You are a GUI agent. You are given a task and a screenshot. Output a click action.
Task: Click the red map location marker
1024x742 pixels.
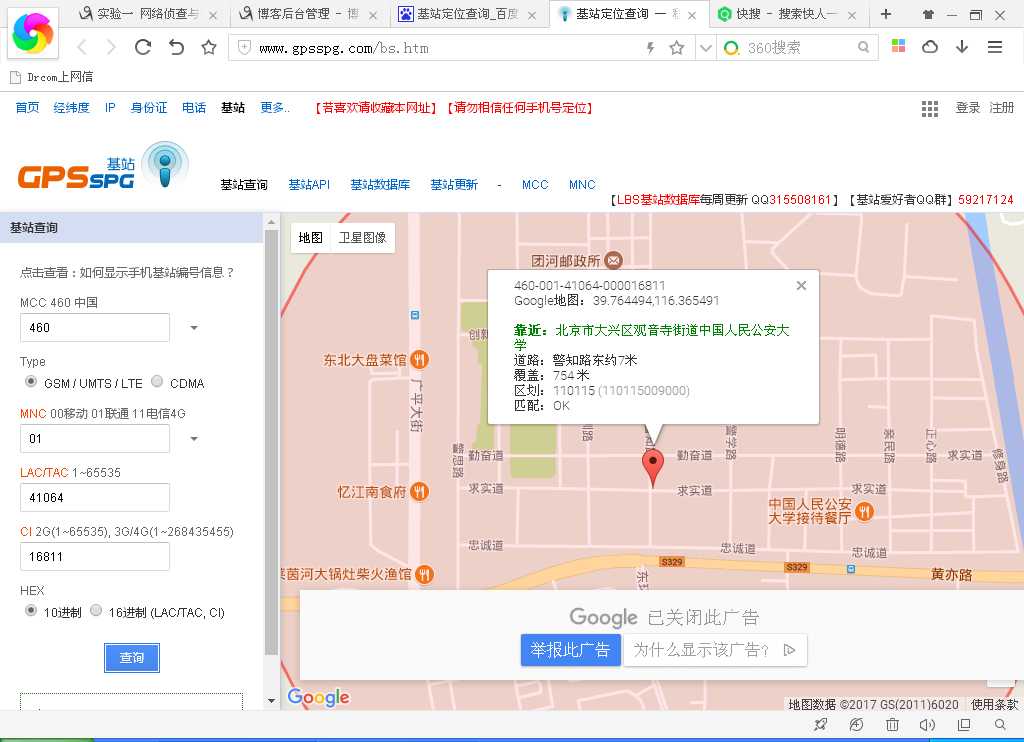653,466
